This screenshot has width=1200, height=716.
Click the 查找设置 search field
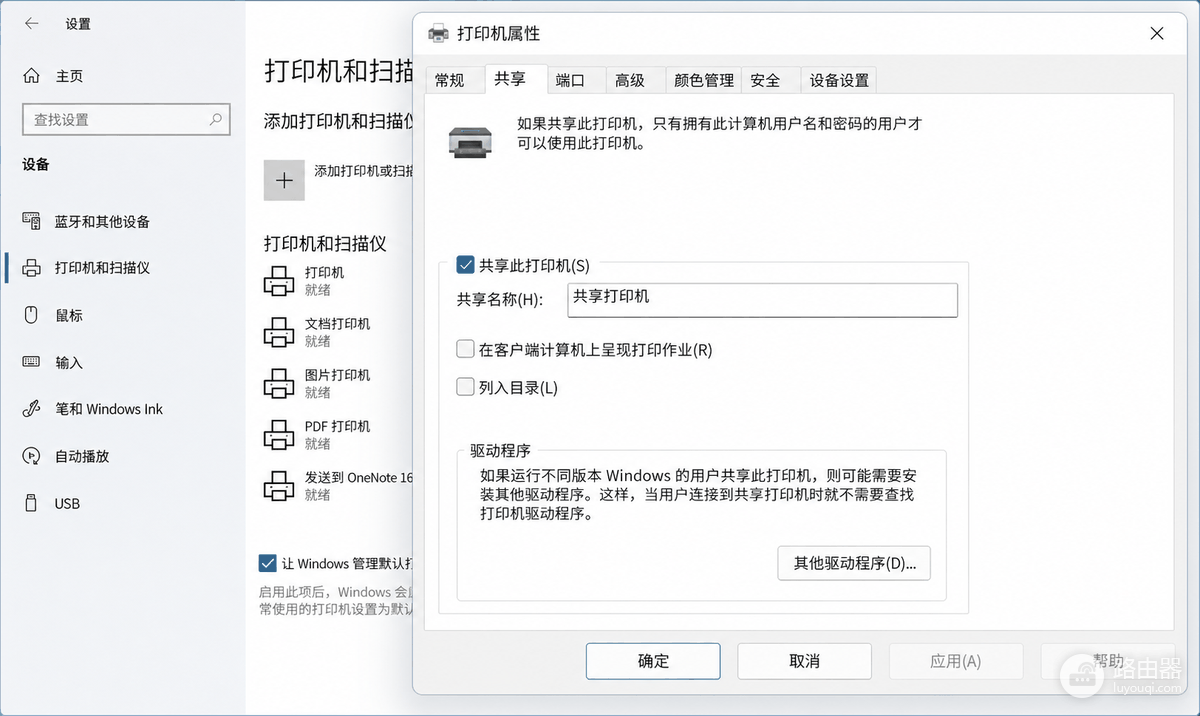click(126, 119)
